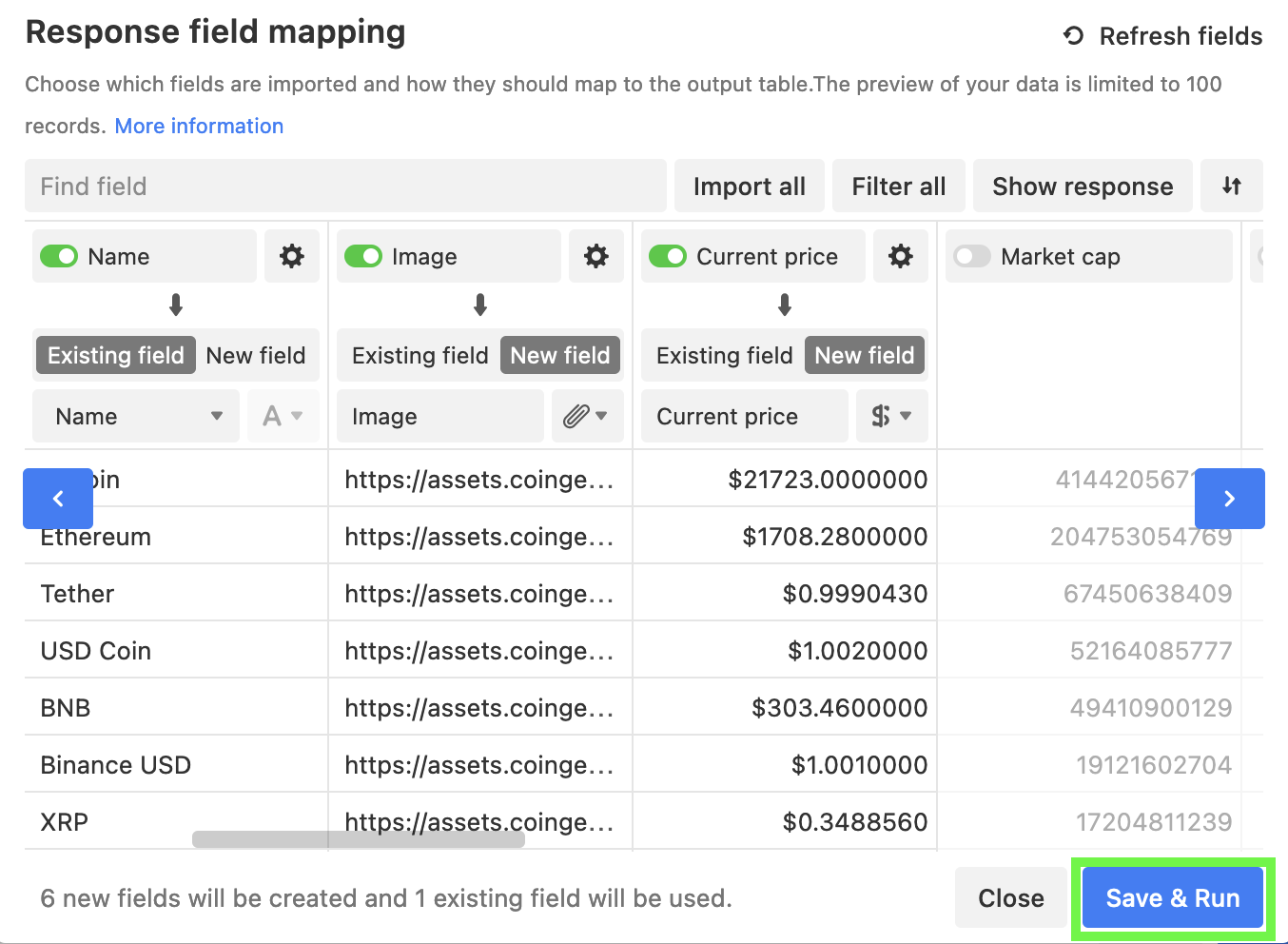Click the Close button
Screen dimensions: 1288x944
point(1011,897)
